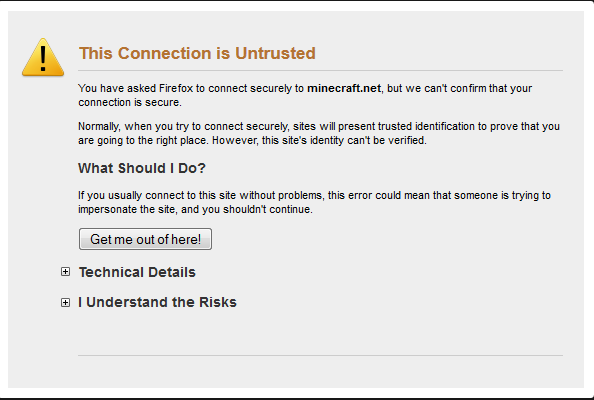Click the "What Should I Do?" heading
This screenshot has height=400, width=594.
[x=142, y=168]
